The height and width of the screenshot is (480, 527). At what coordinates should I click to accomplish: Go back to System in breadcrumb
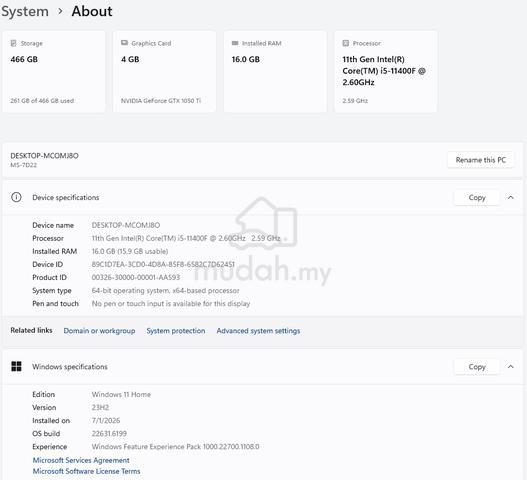(25, 11)
